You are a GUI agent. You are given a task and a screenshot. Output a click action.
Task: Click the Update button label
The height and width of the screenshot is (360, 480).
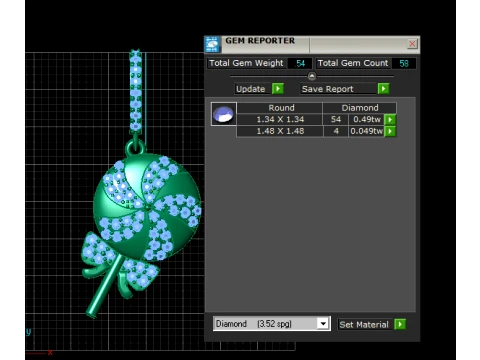[x=251, y=89]
